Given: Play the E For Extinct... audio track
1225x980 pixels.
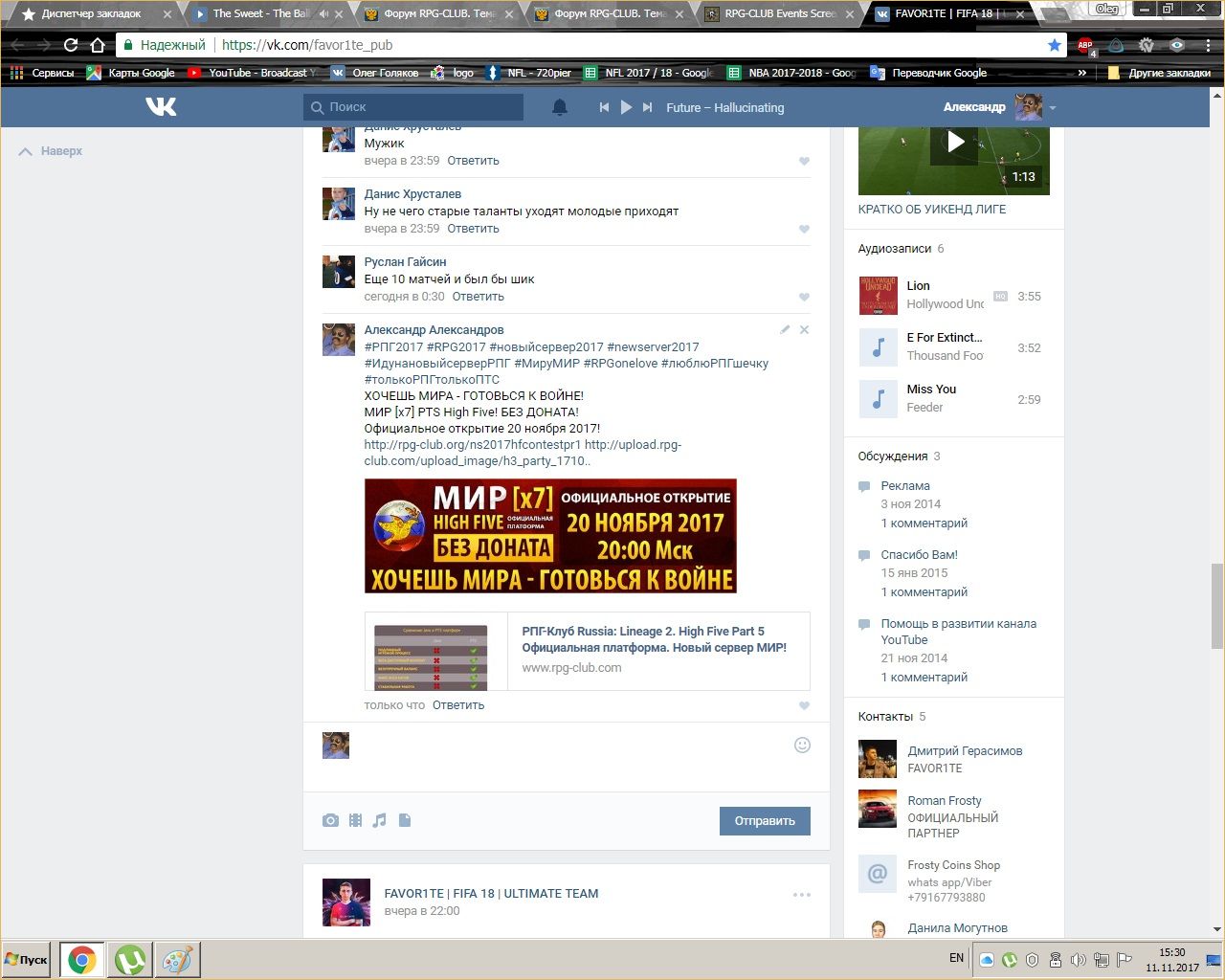Looking at the screenshot, I should pyautogui.click(x=878, y=347).
